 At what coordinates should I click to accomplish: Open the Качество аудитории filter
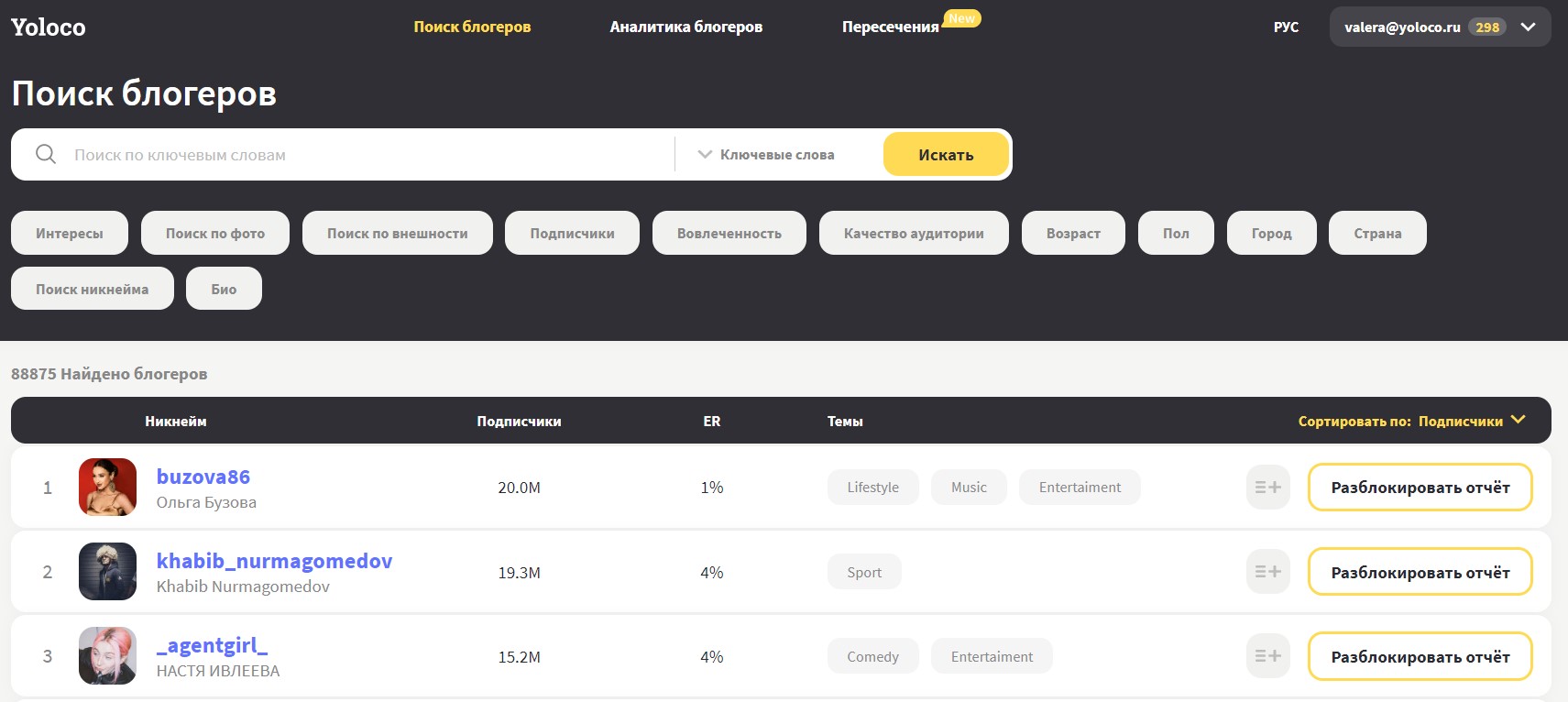coord(914,234)
